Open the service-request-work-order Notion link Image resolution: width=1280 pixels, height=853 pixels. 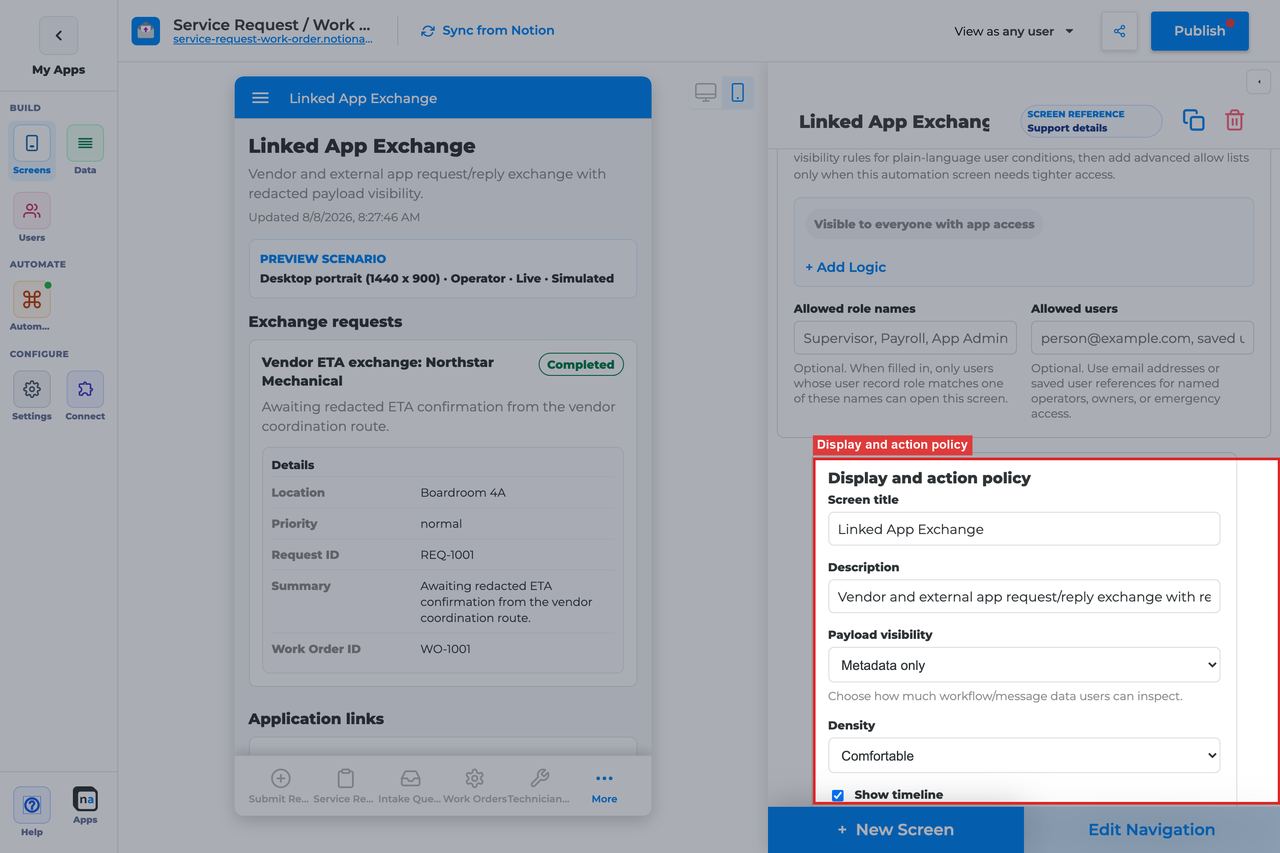coord(273,40)
